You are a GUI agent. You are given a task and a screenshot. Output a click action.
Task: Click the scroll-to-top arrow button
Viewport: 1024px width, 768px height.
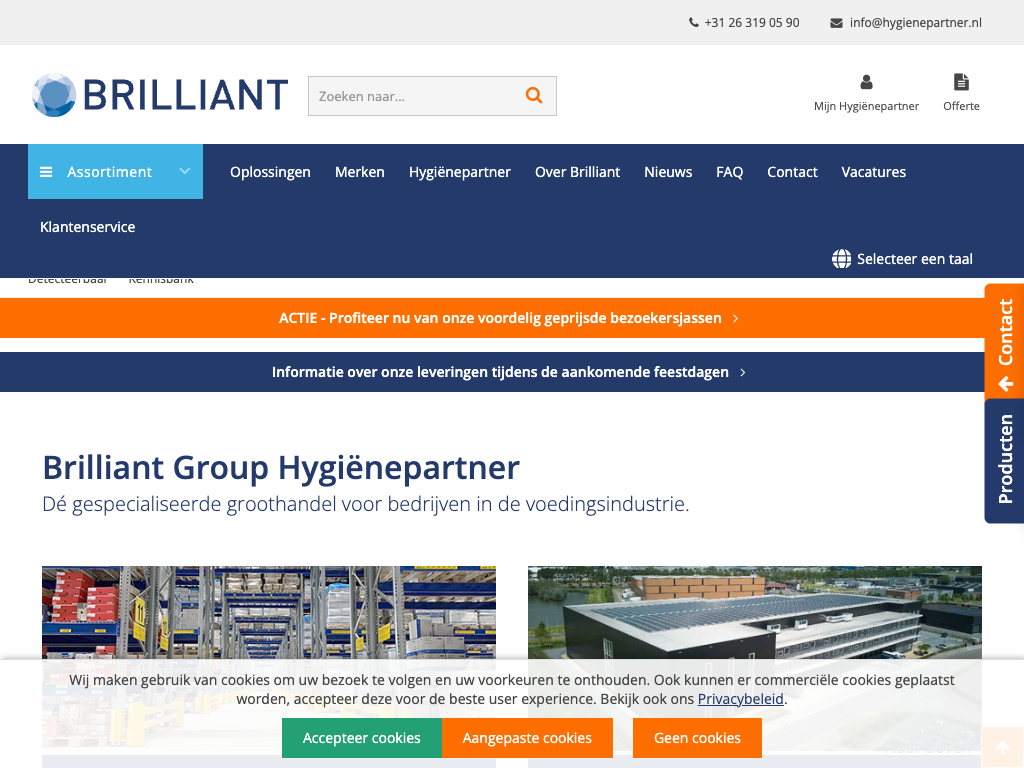point(1001,747)
